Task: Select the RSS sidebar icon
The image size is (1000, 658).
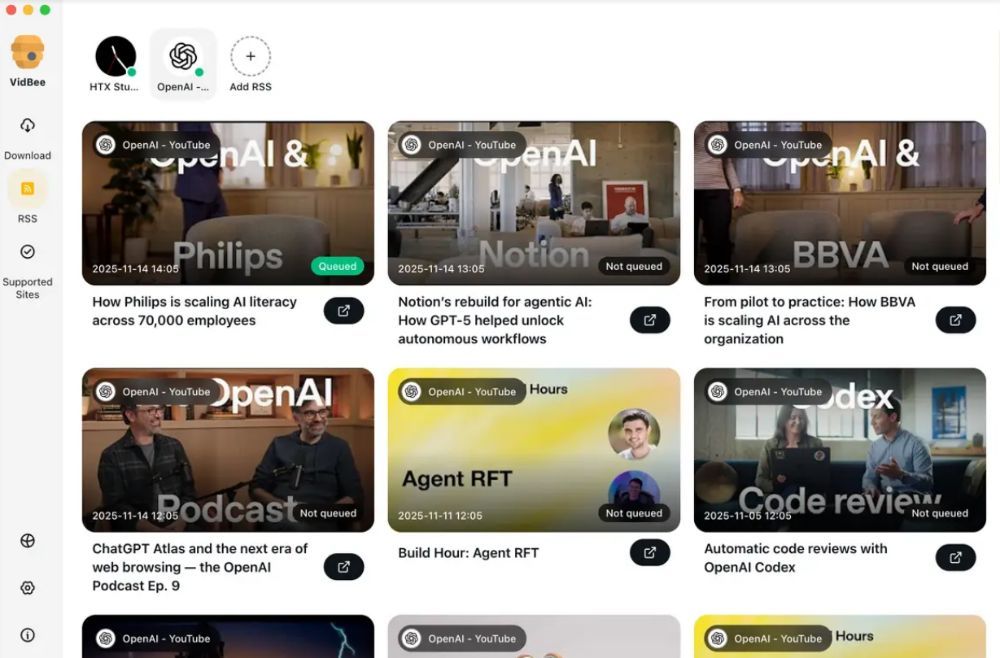Action: (27, 189)
